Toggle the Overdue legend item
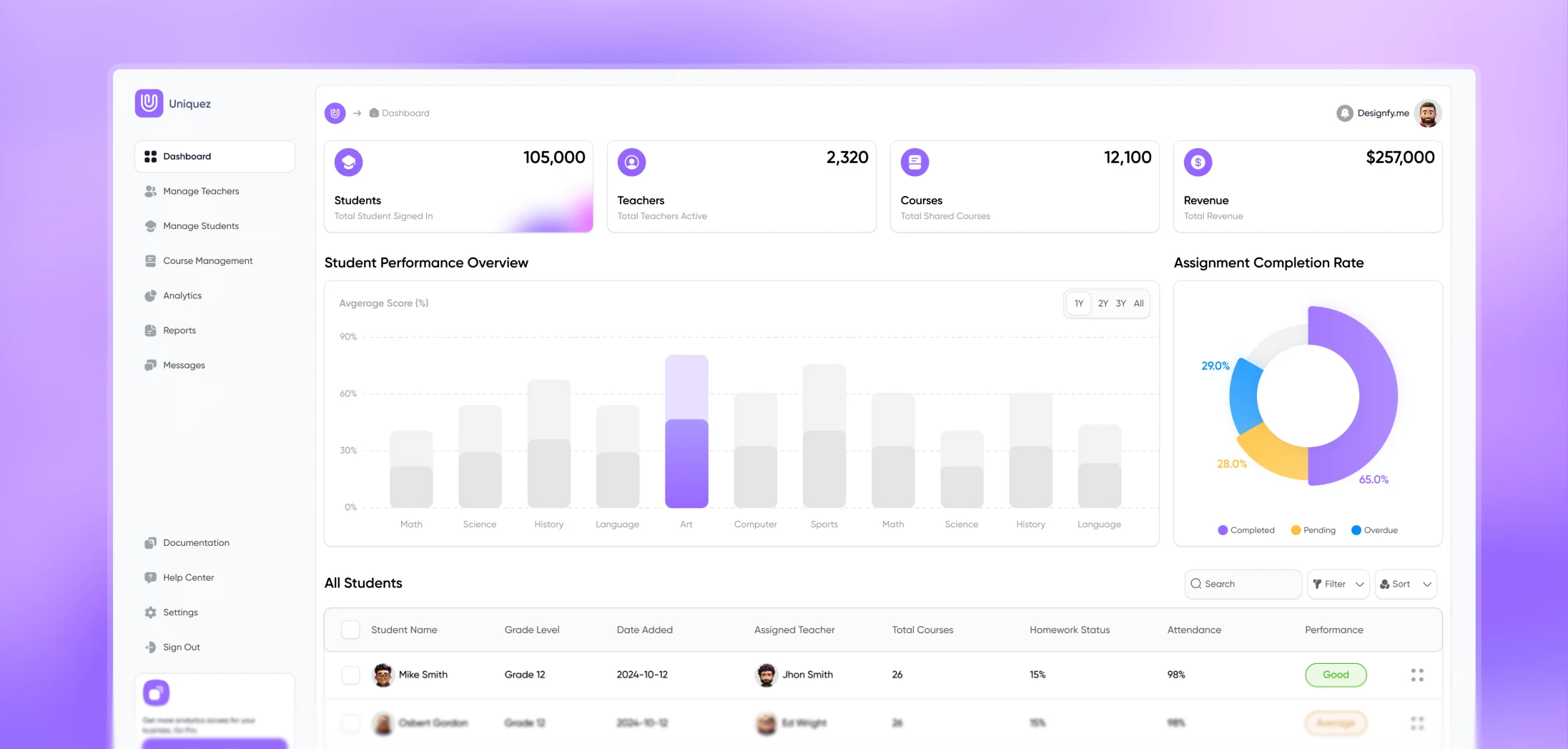The height and width of the screenshot is (749, 1568). point(1374,530)
